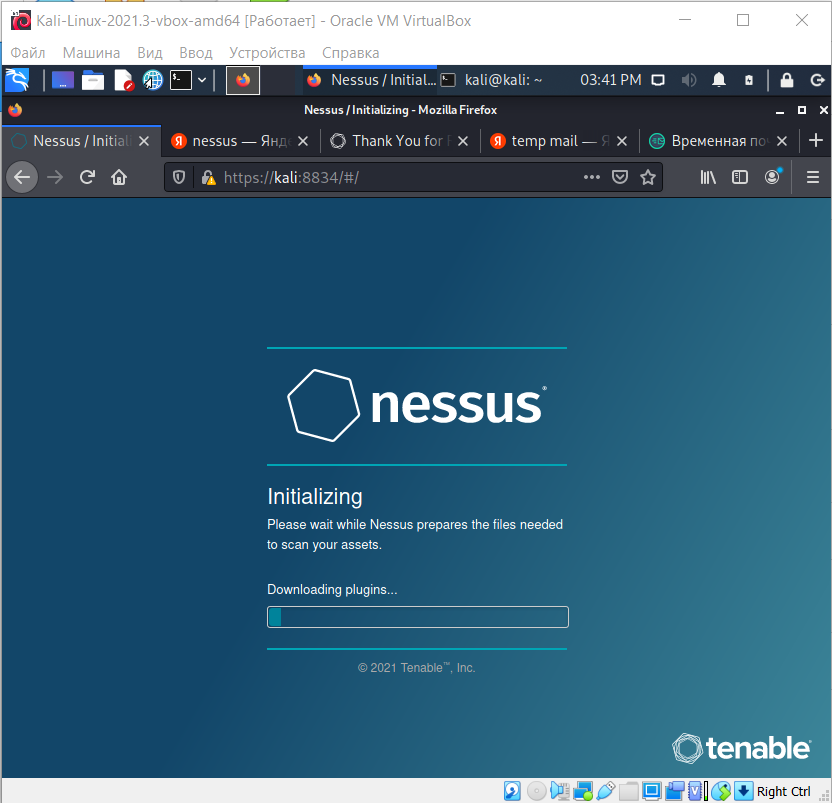Click the forward navigation arrow

[55, 177]
